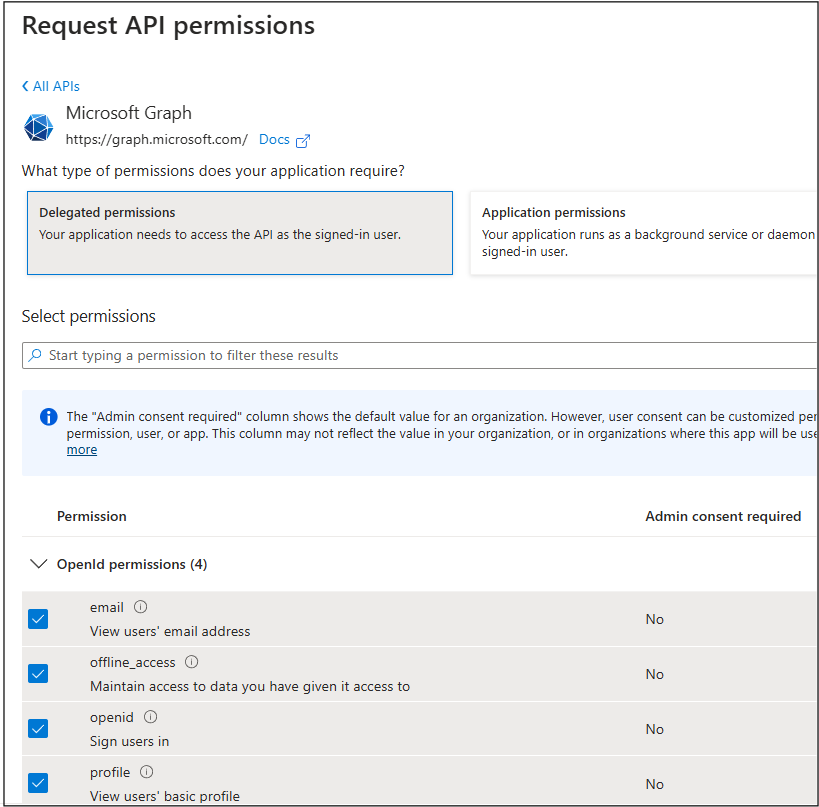Image resolution: width=819 pixels, height=807 pixels.
Task: Click the 'Microsoft Graph' API name
Action: pyautogui.click(x=128, y=113)
